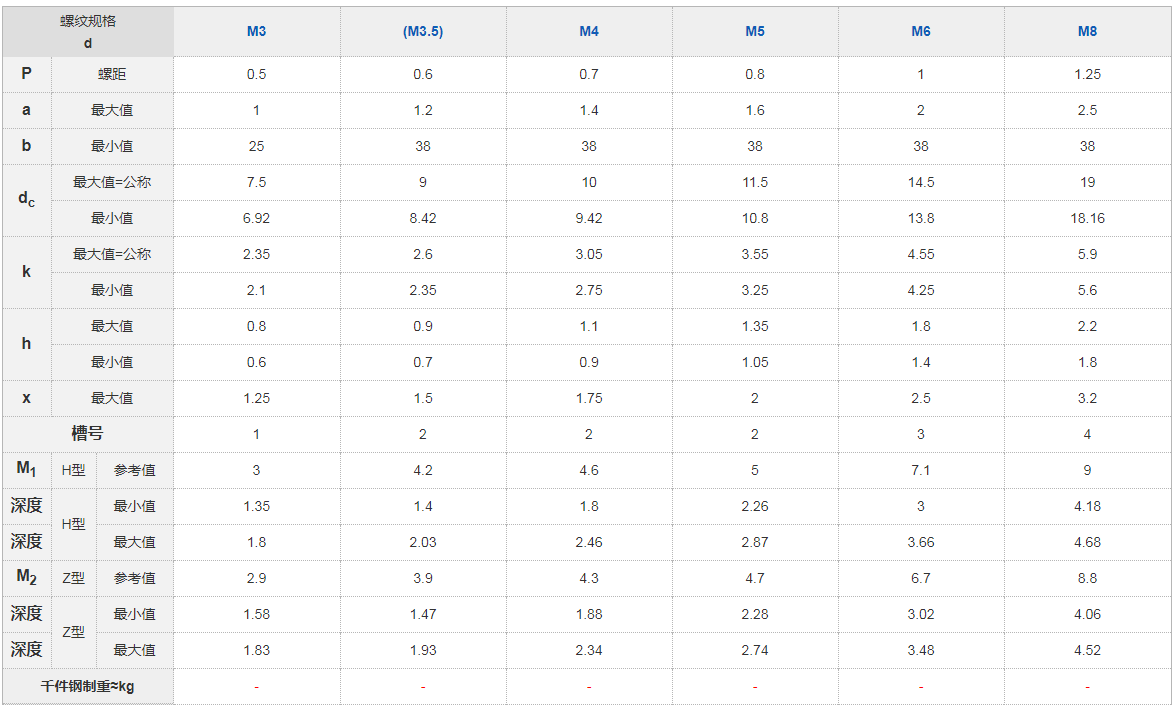Select the 螺距 row label
This screenshot has height=705, width=1175.
tap(112, 74)
